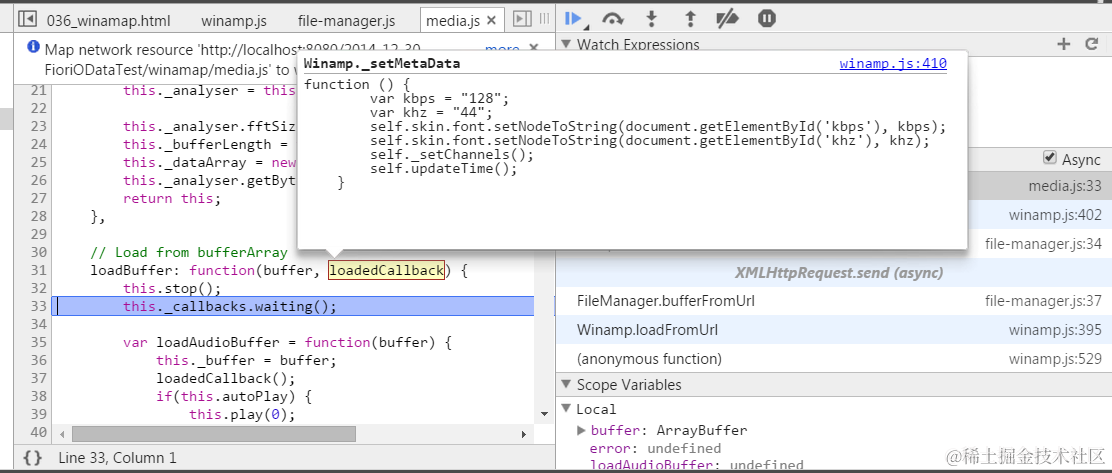Open the media.js:33 call frame link
1112x473 pixels.
(1064, 187)
